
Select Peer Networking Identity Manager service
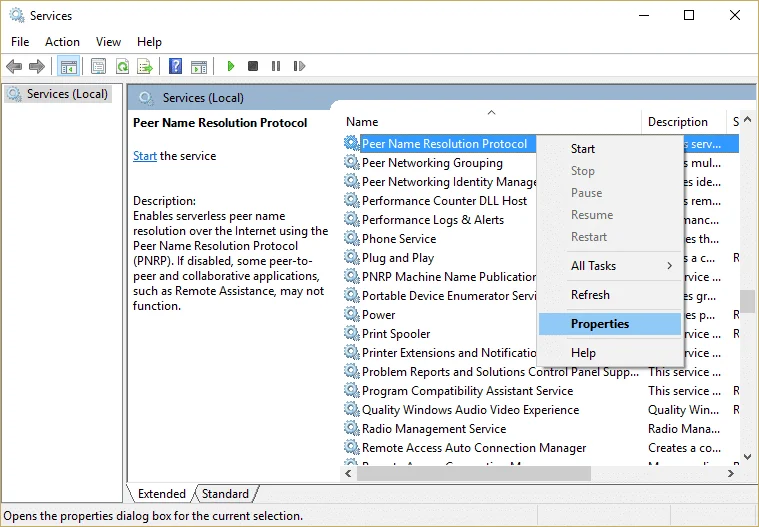click(449, 181)
